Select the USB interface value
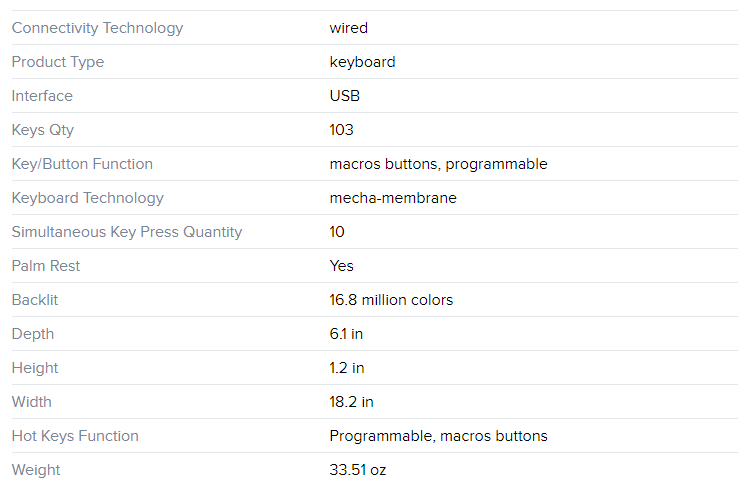 344,96
